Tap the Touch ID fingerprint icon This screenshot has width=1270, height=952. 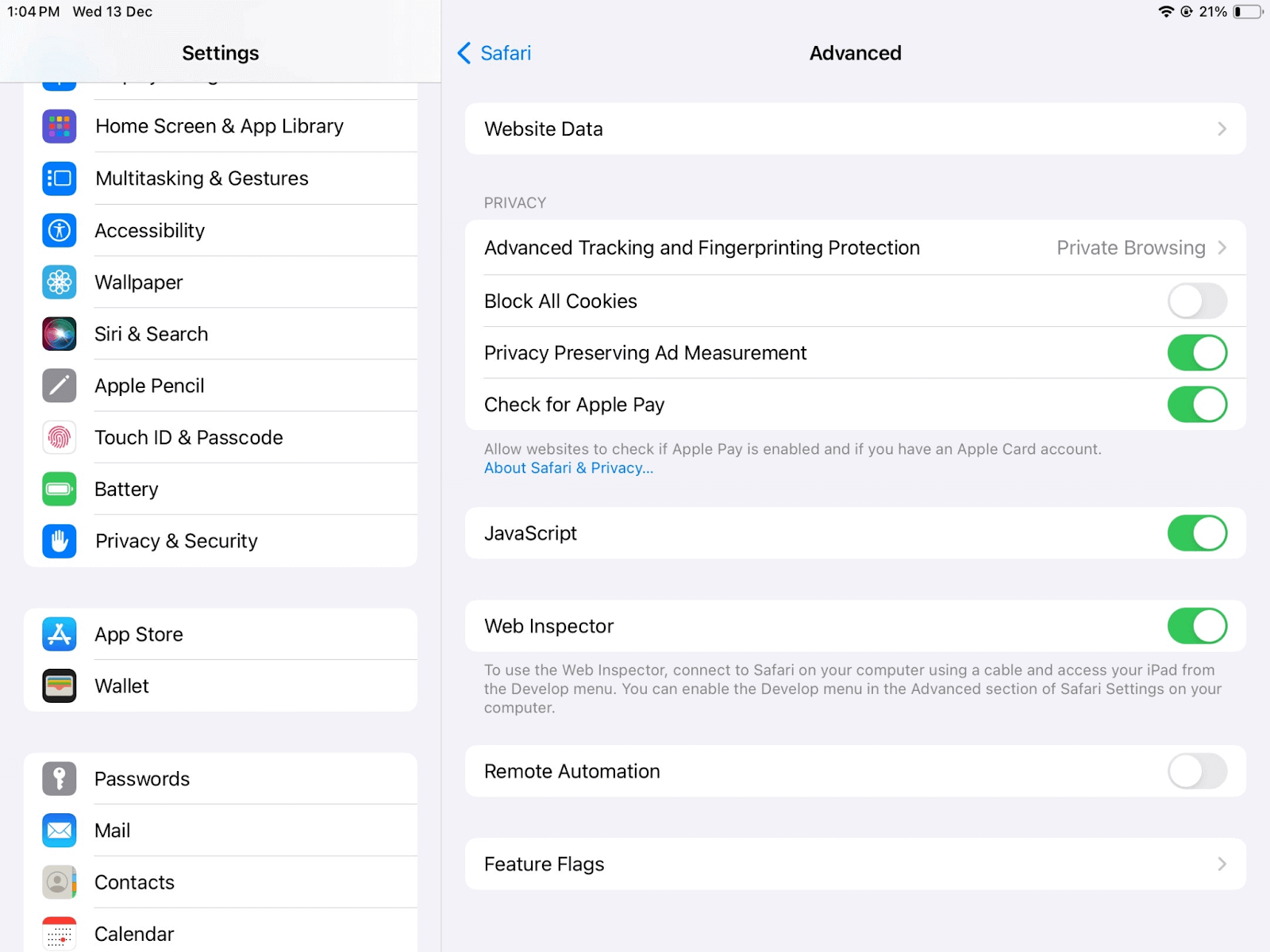60,437
